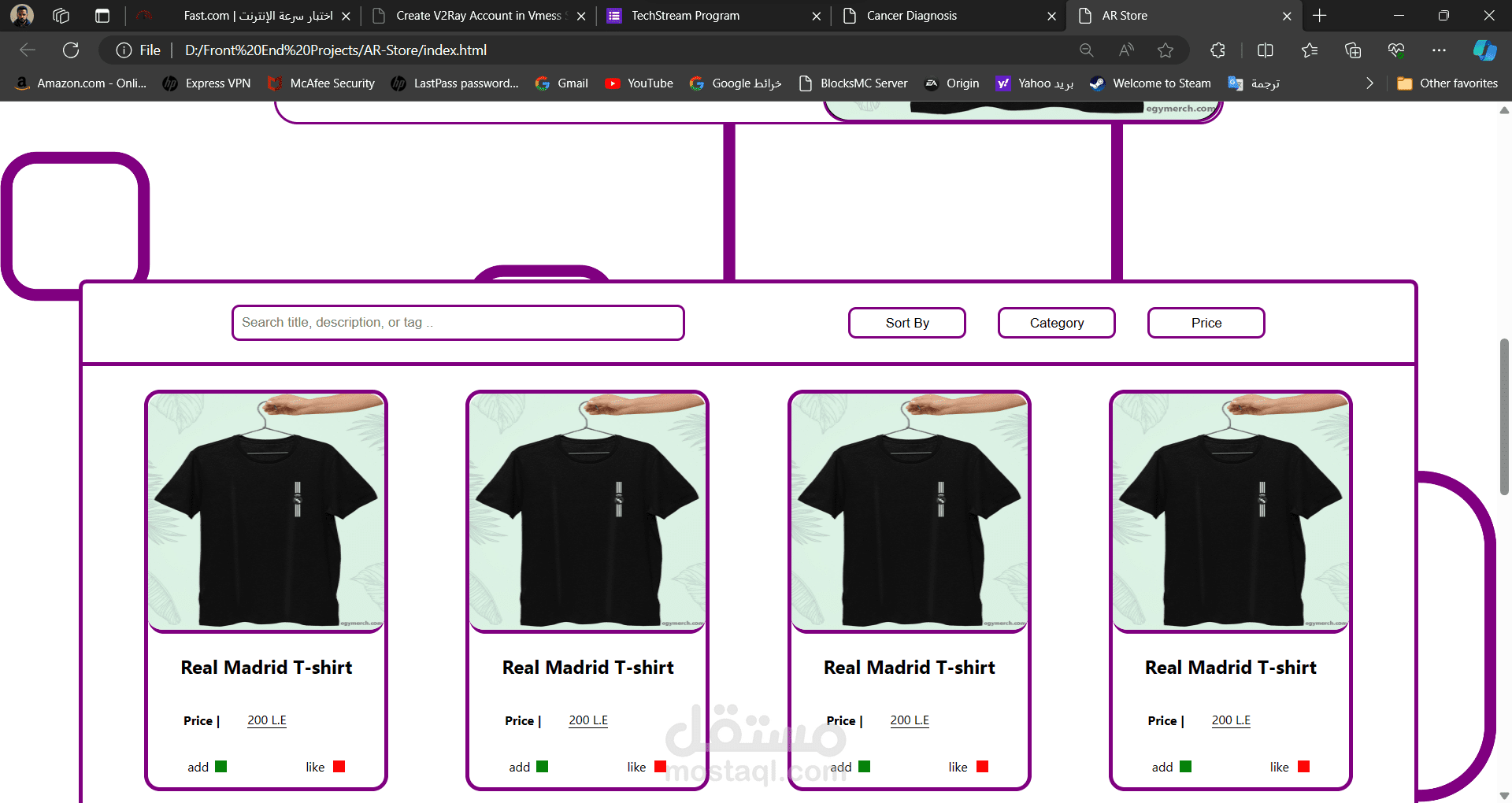Toggle the split screen icon

[x=1266, y=50]
